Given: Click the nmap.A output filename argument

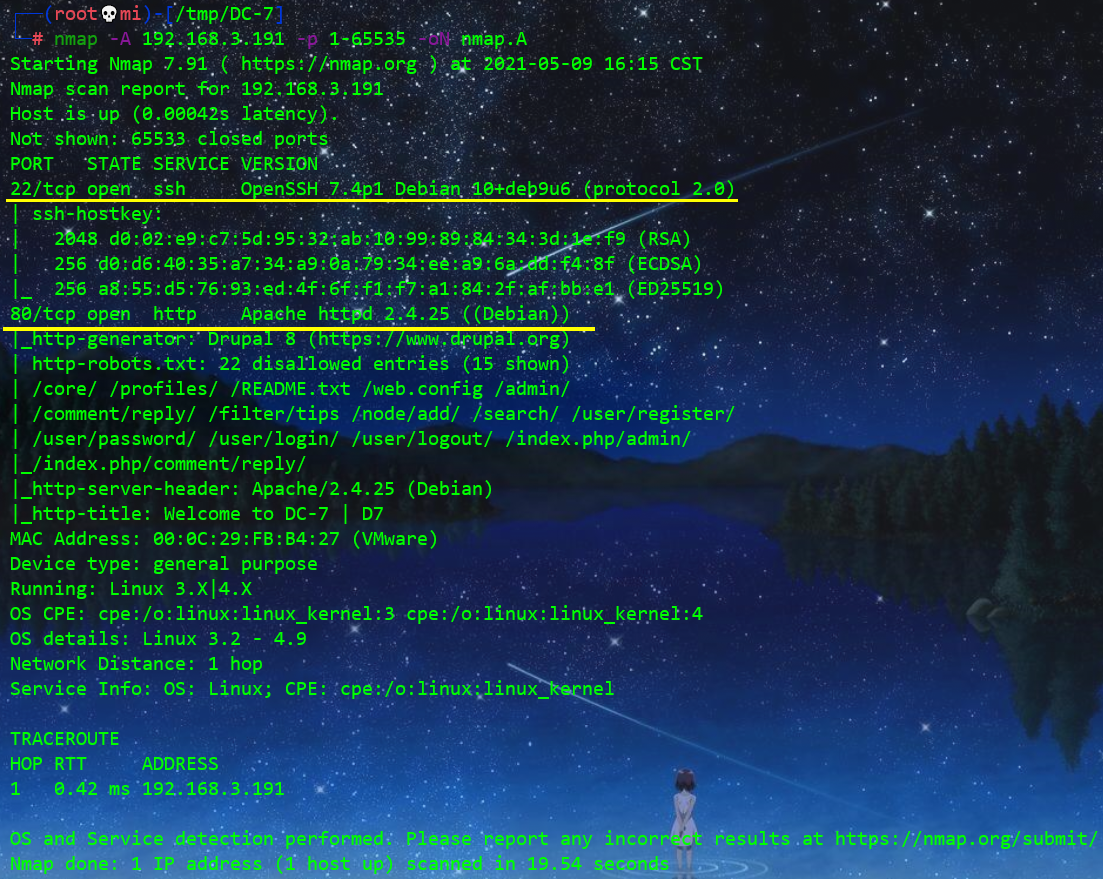Looking at the screenshot, I should pyautogui.click(x=494, y=39).
